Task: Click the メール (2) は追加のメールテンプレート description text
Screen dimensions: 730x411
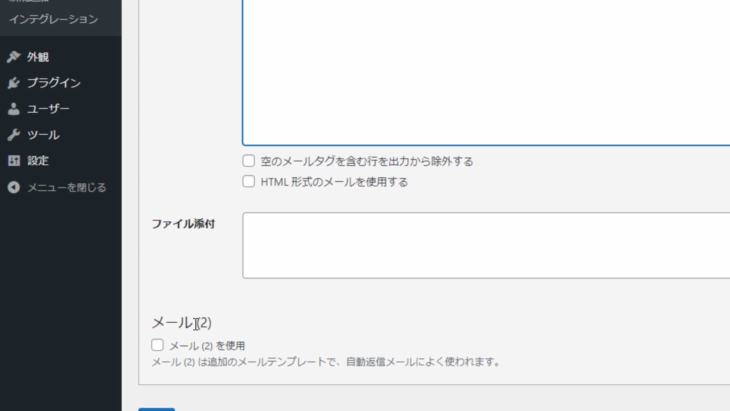Action: click(326, 362)
